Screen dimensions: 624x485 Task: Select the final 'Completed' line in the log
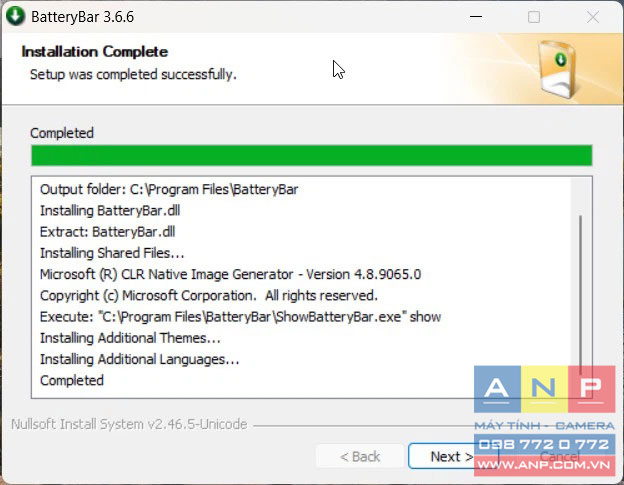(x=72, y=380)
